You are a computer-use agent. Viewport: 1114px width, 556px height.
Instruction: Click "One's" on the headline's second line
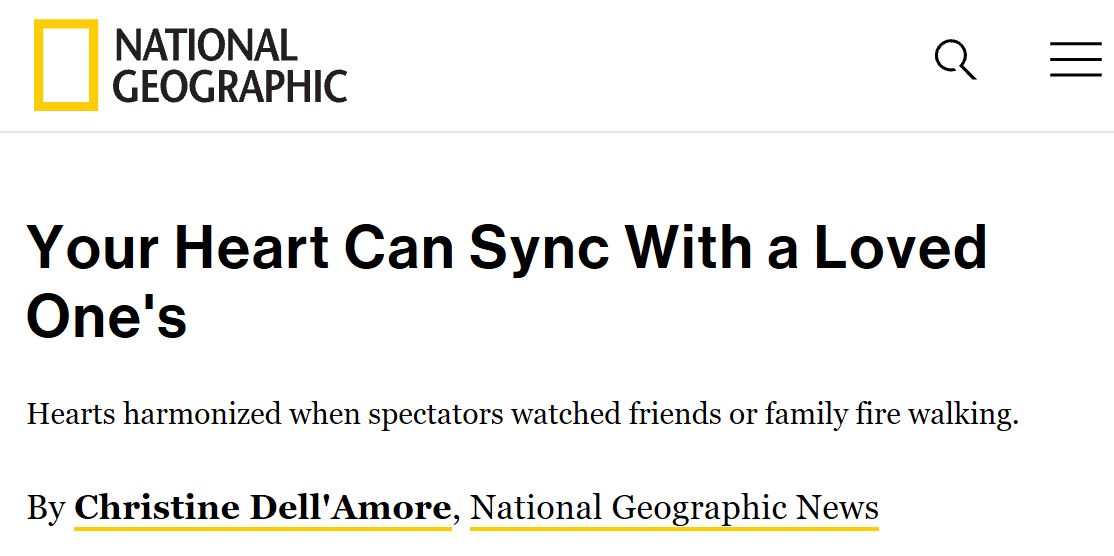tap(106, 317)
